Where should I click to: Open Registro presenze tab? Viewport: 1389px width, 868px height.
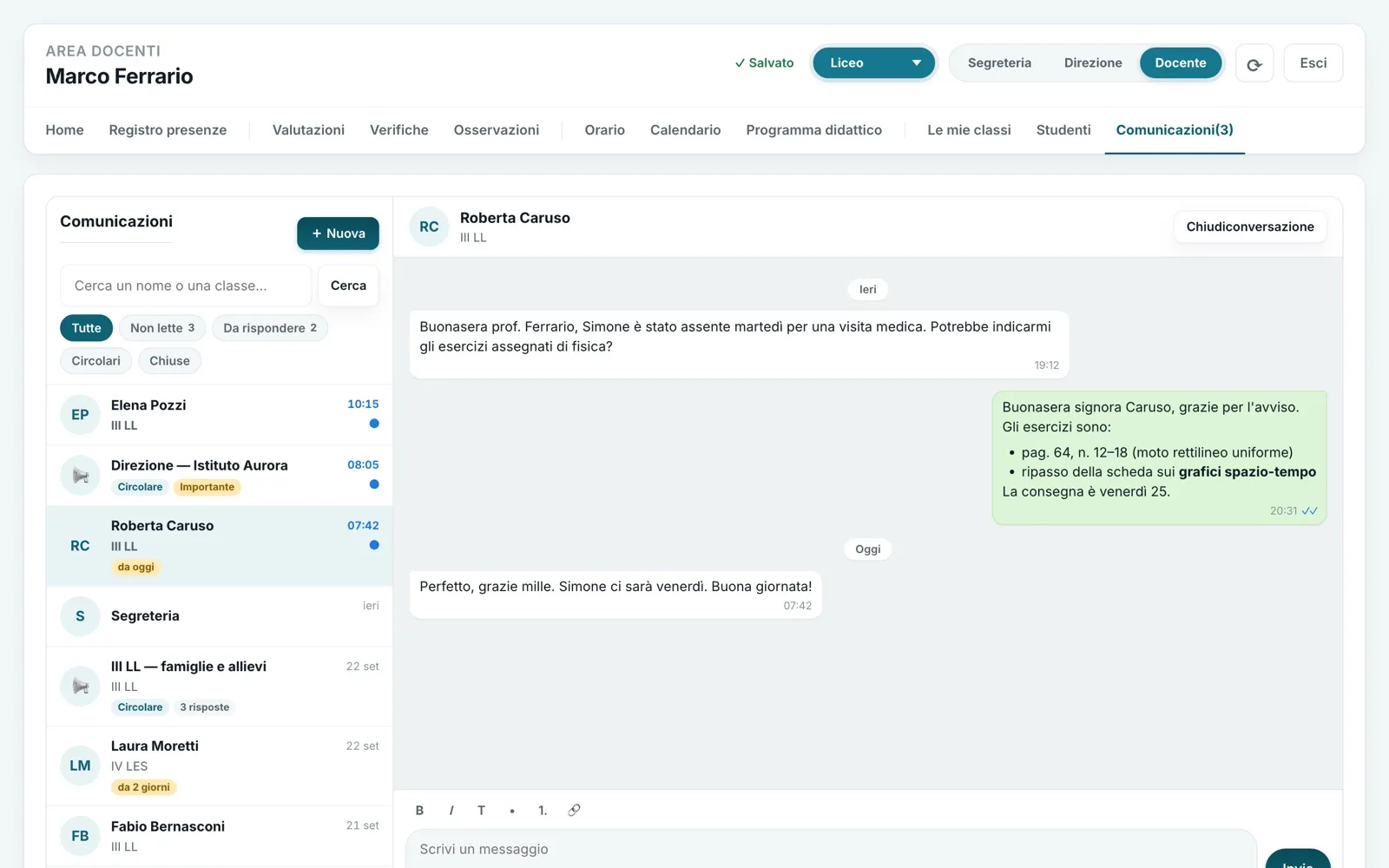point(168,130)
